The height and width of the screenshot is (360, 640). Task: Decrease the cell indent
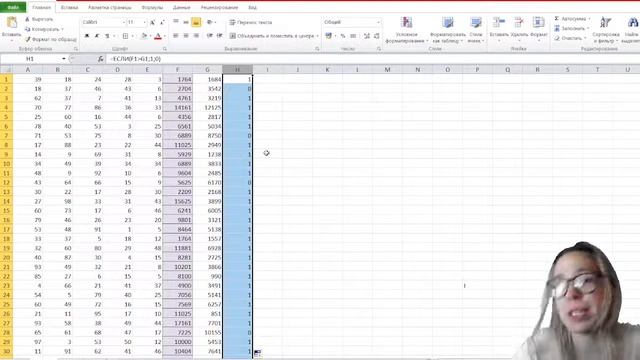coord(210,36)
